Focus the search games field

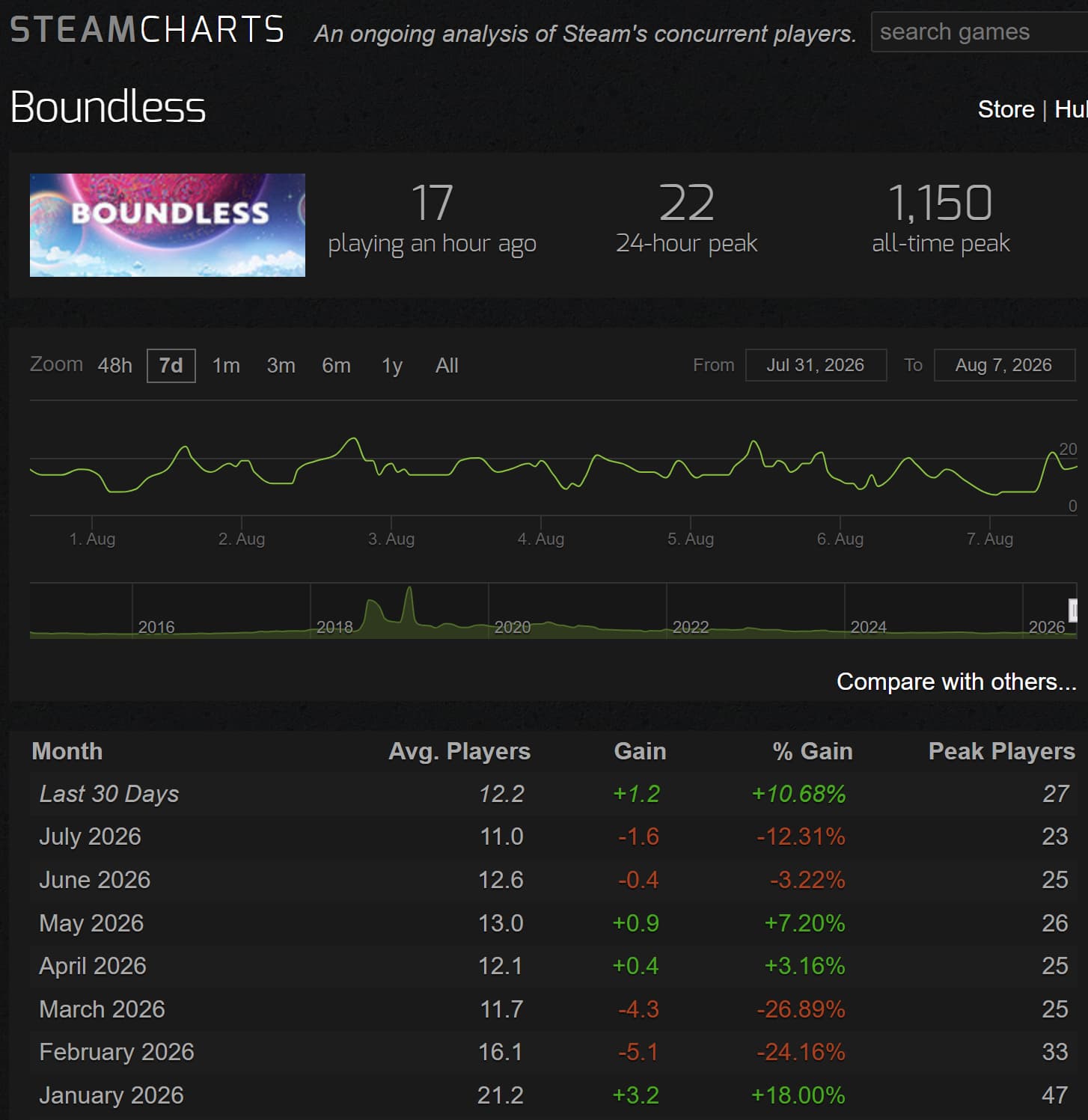coord(979,32)
